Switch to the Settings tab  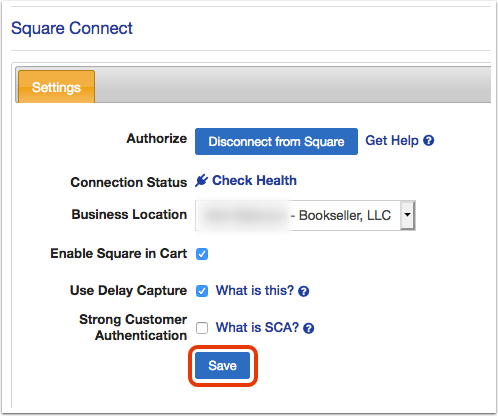point(56,87)
